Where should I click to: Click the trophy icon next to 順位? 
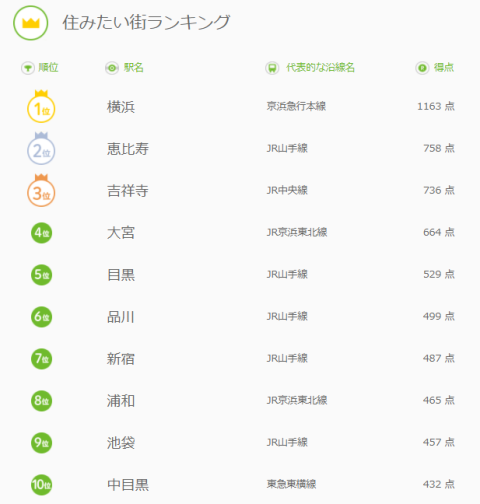click(x=28, y=68)
